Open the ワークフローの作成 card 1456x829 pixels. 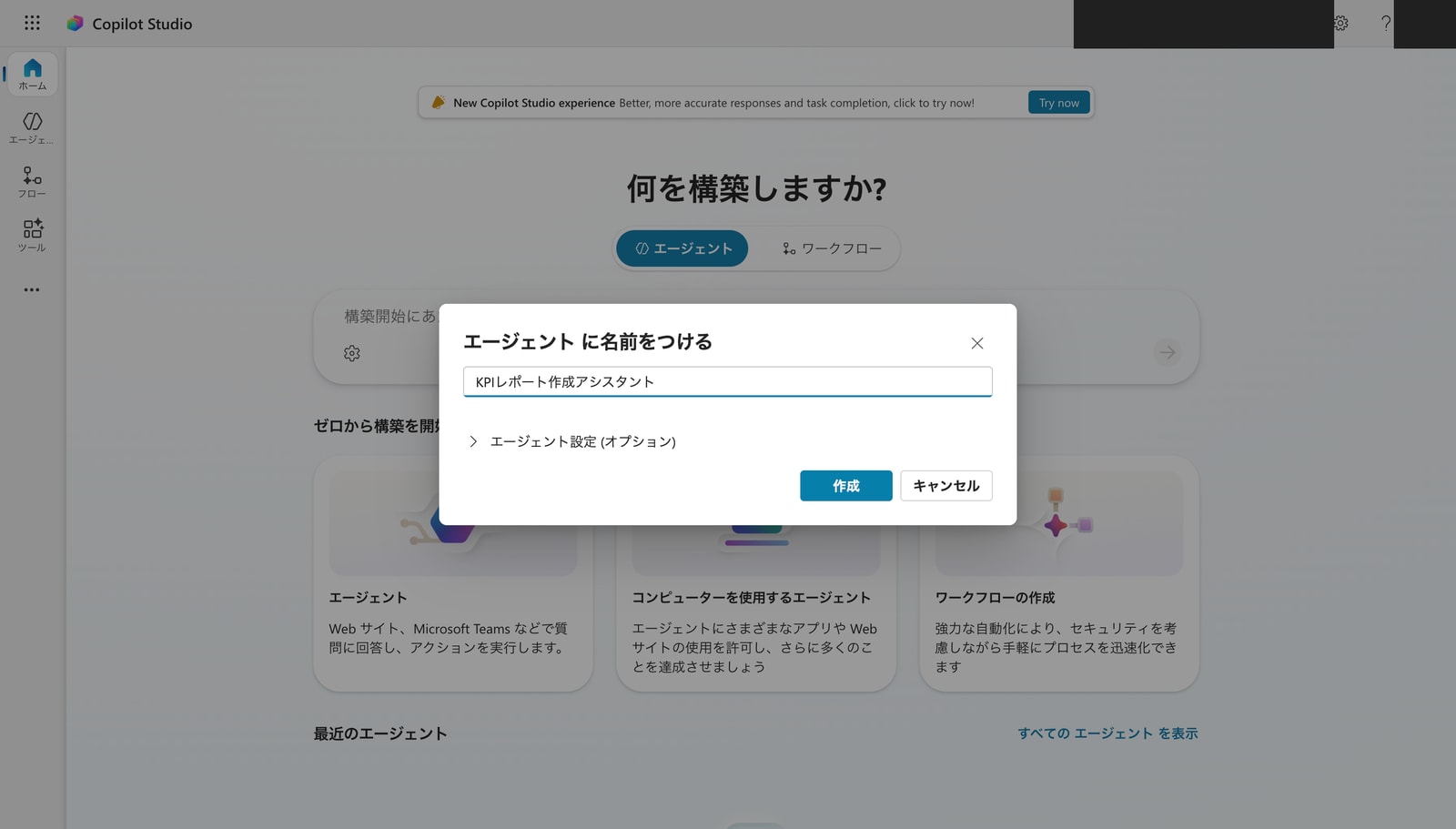click(x=1059, y=573)
